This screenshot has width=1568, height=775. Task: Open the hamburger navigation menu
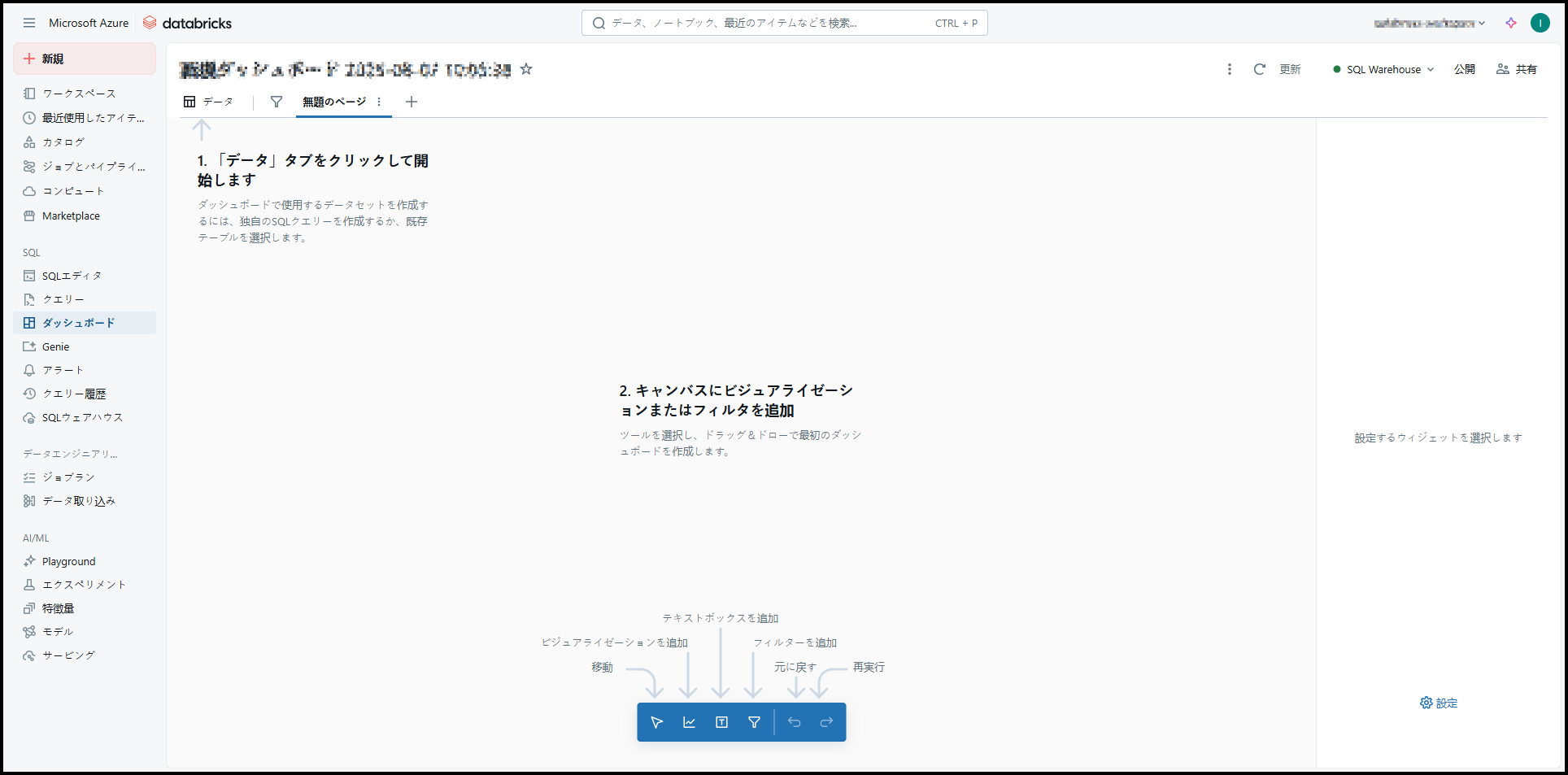tap(29, 23)
